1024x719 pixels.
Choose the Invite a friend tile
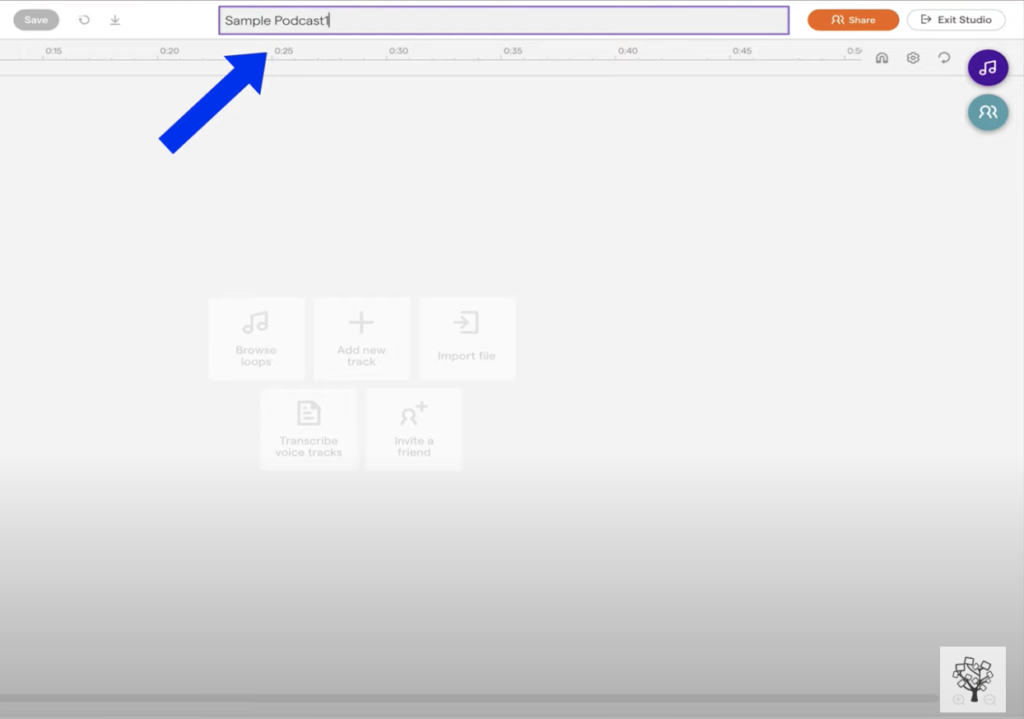pos(414,429)
